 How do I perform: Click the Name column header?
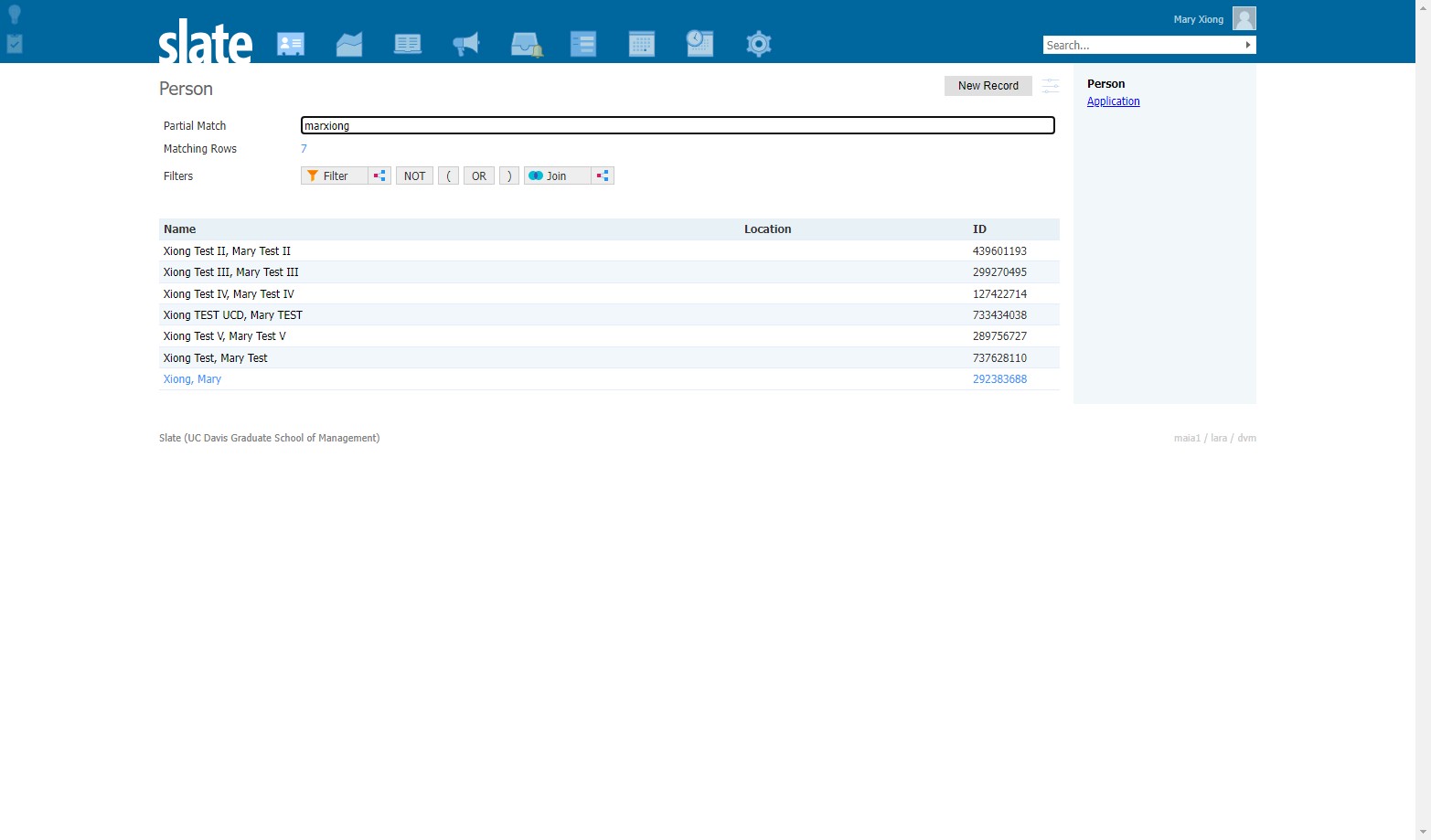coord(180,229)
